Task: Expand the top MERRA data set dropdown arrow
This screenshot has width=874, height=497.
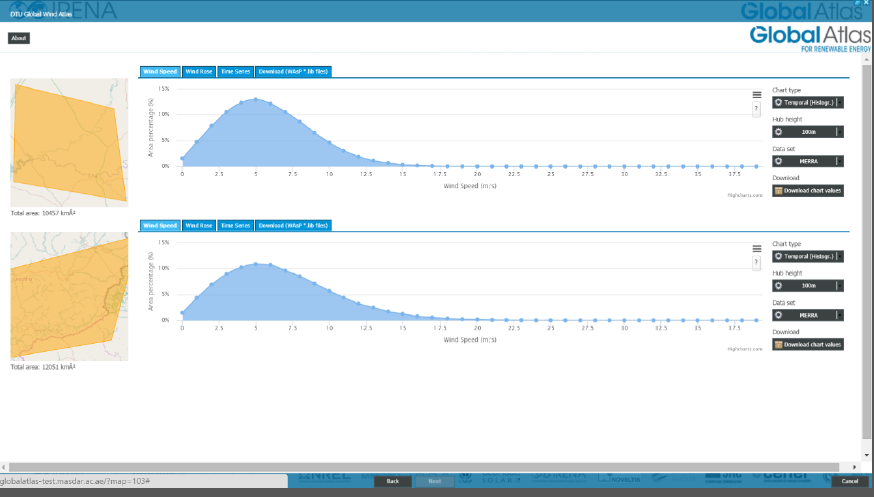Action: click(837, 160)
